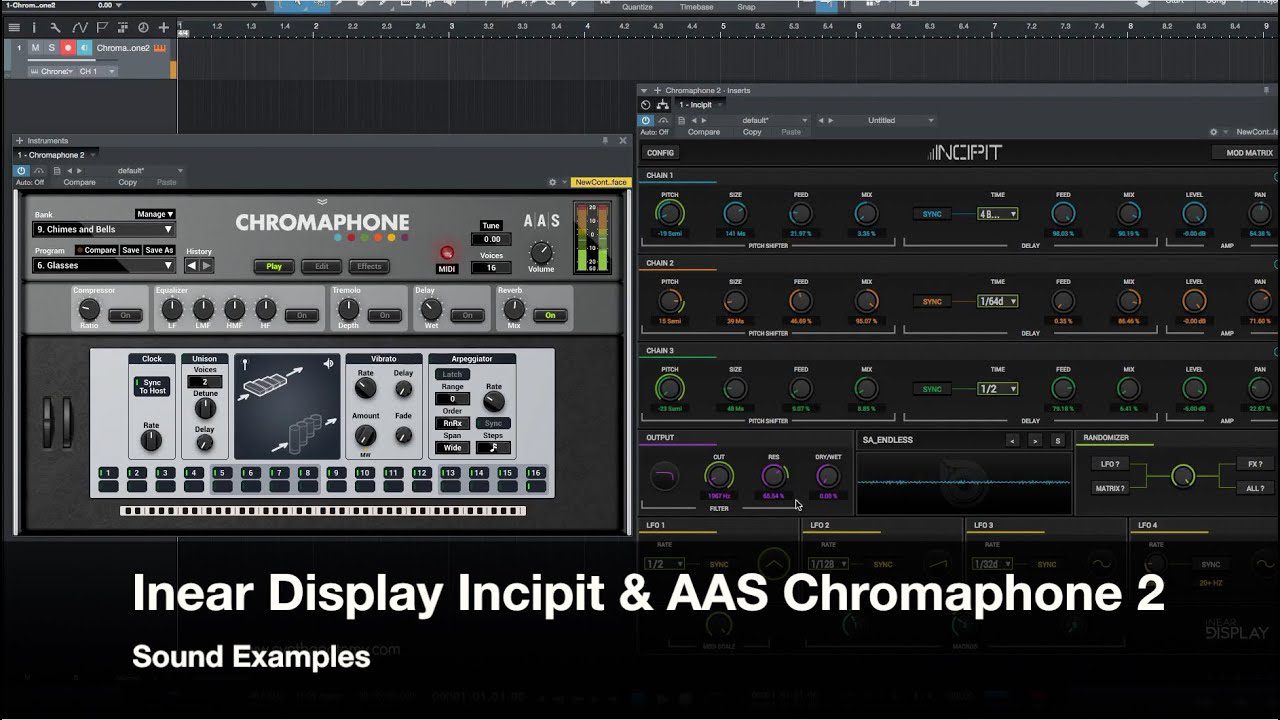Select the 1 - Chromaphone 2 tab
Image resolution: width=1280 pixels, height=720 pixels.
[x=56, y=155]
